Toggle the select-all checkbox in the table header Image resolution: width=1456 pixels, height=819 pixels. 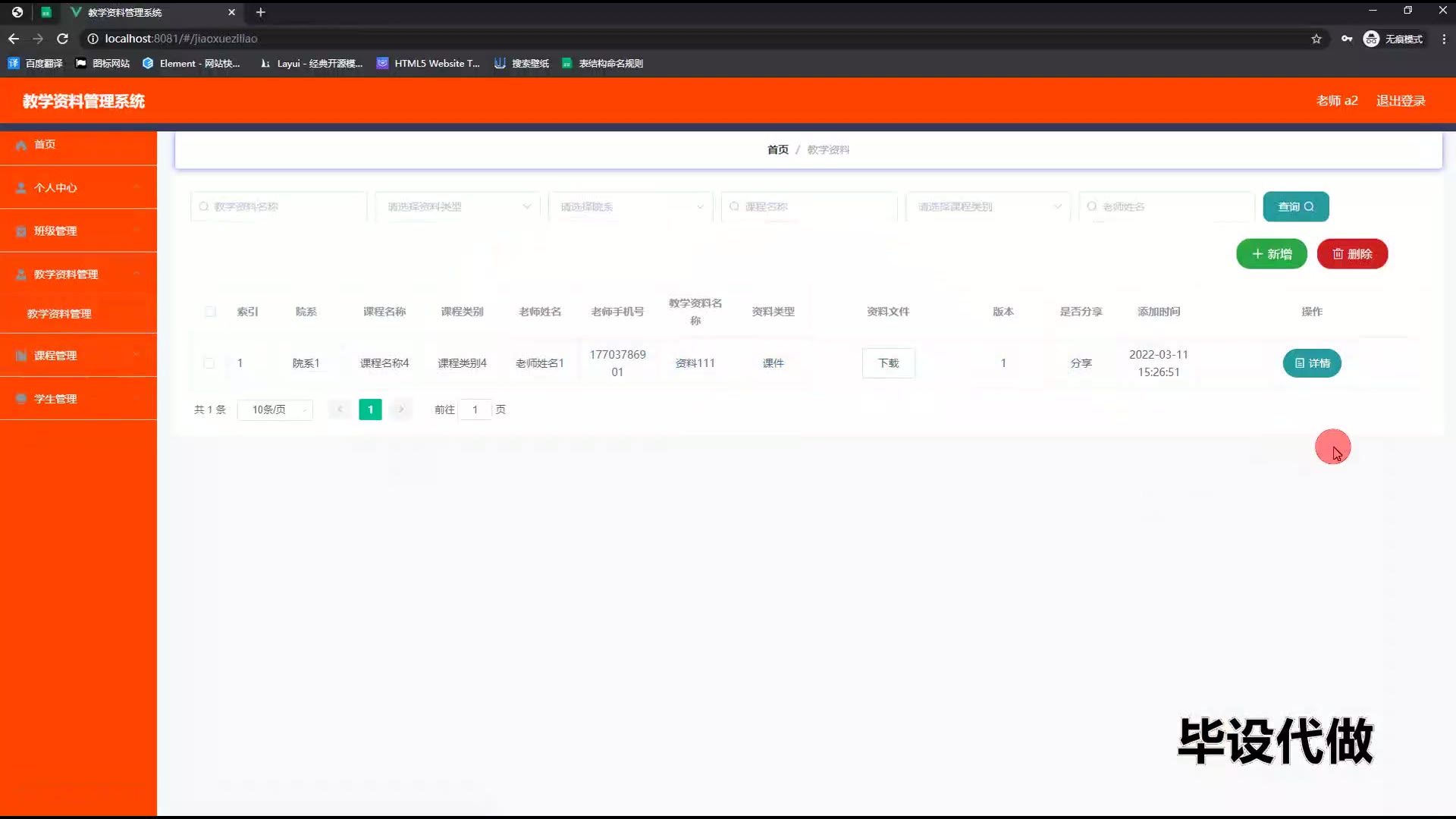coord(210,312)
